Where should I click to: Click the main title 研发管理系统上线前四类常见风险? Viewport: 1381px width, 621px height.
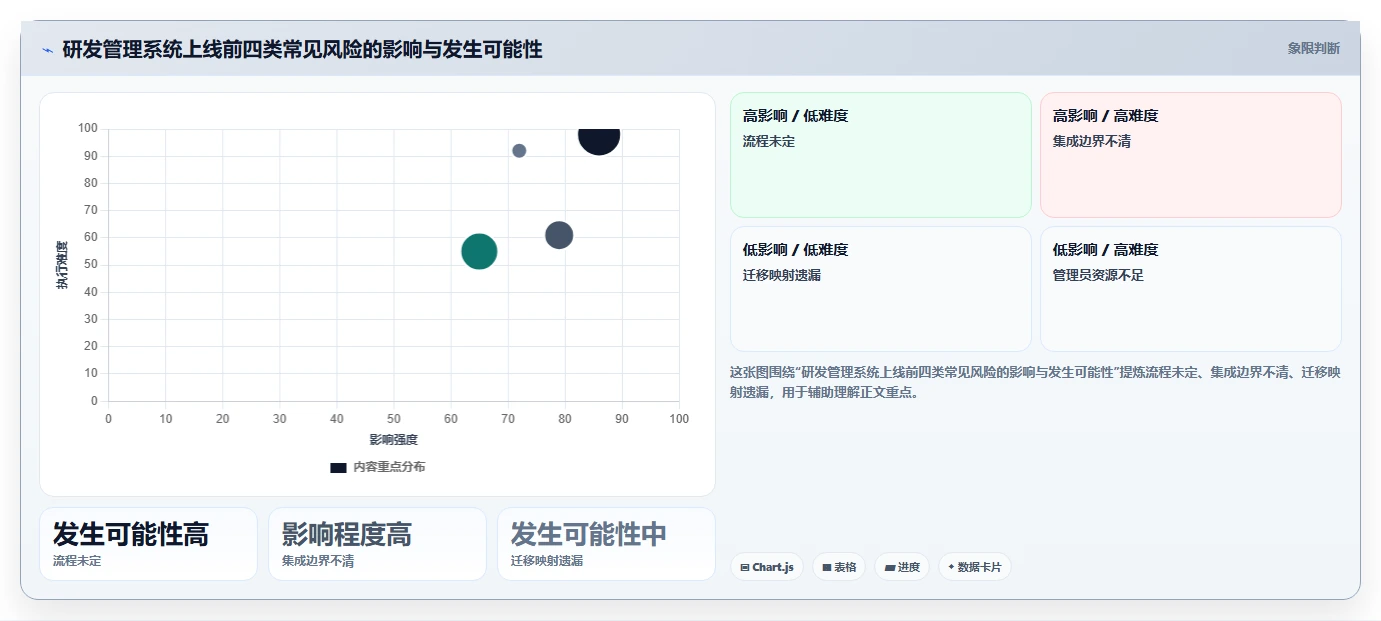[x=302, y=49]
